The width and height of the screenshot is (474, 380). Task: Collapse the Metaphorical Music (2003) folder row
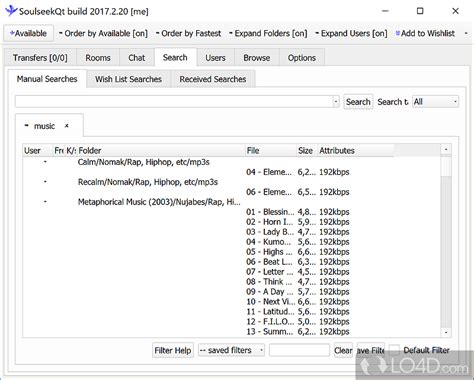(45, 202)
